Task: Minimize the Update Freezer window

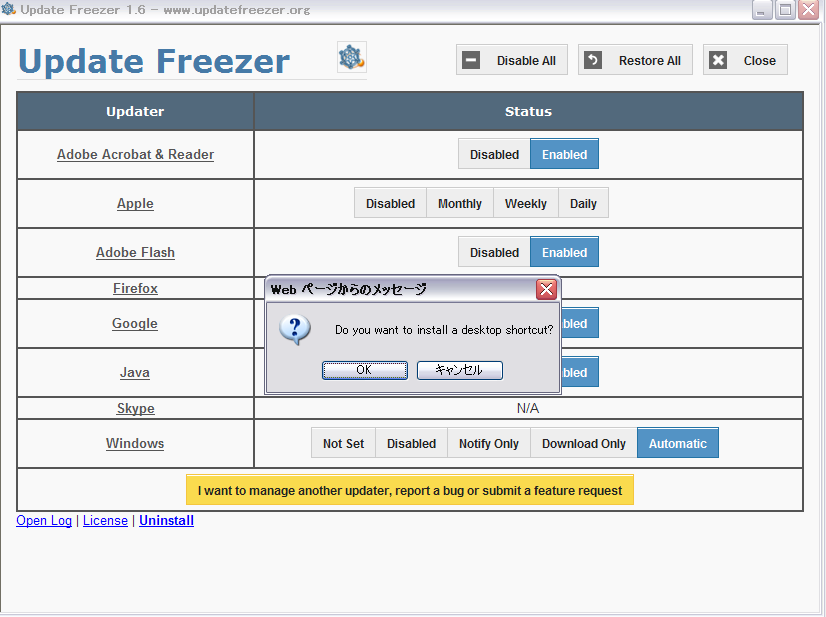Action: point(762,9)
